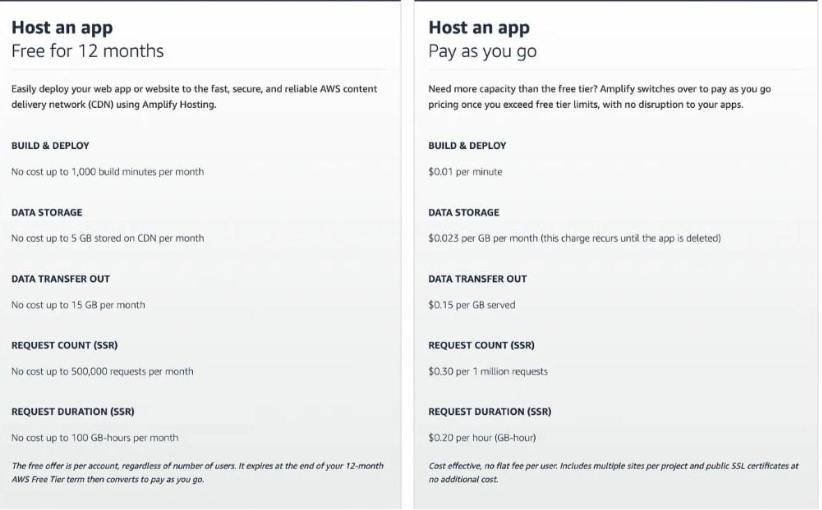The width and height of the screenshot is (822, 510).
Task: Click the "Cost effective, no flat fee" footnote
Action: (613, 473)
